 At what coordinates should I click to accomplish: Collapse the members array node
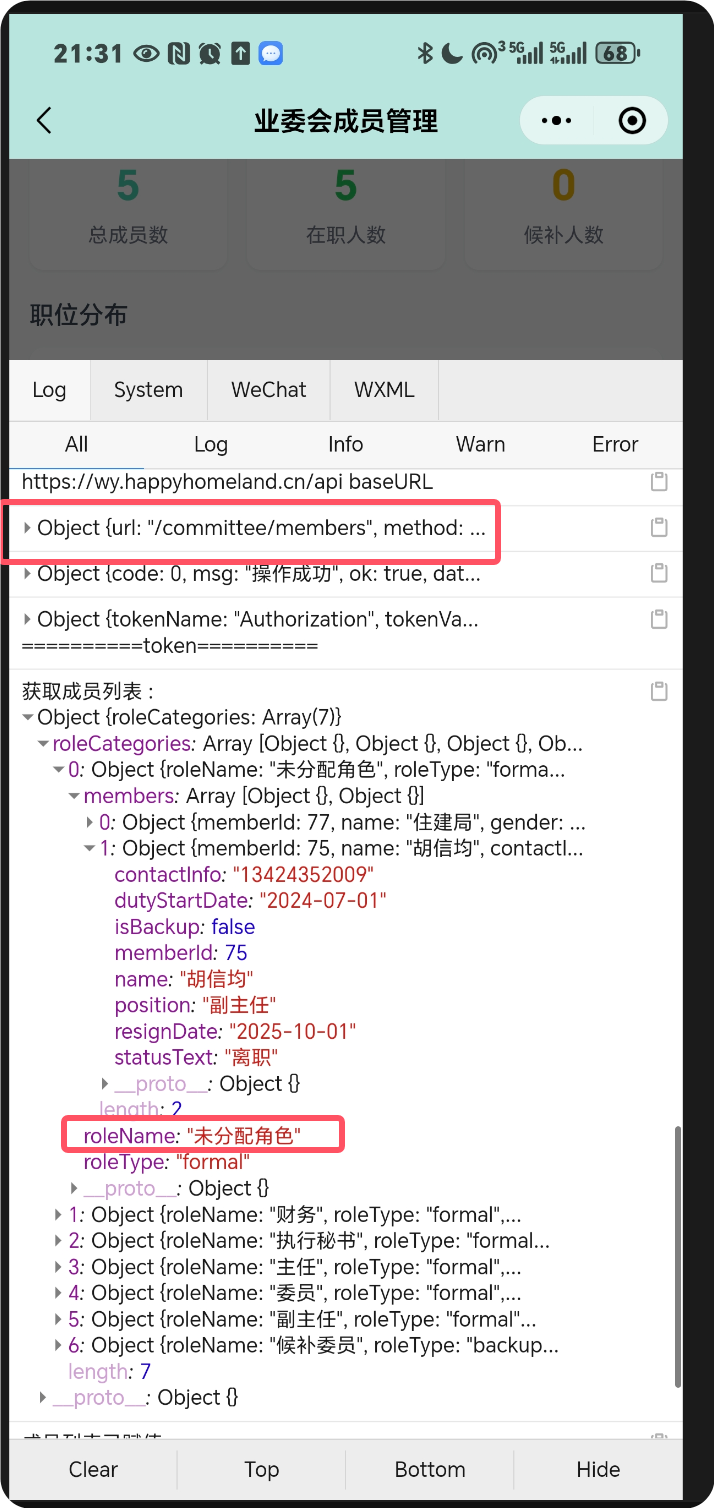[x=74, y=796]
